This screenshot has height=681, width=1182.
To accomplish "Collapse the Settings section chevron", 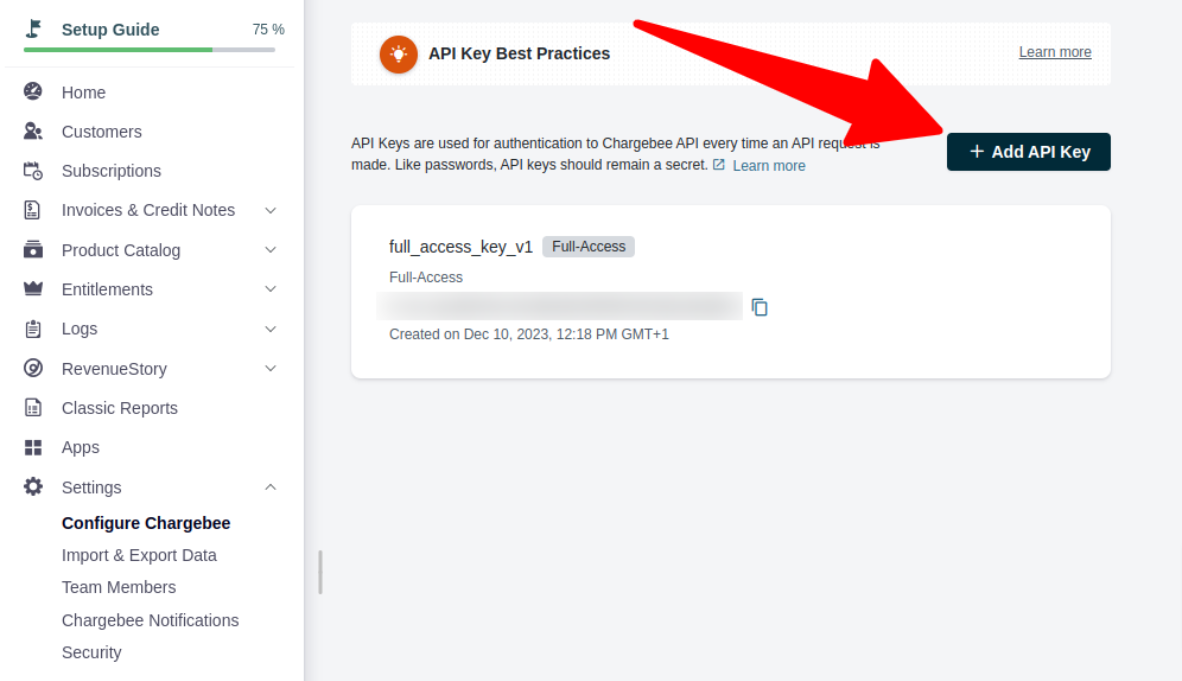I will click(x=271, y=487).
